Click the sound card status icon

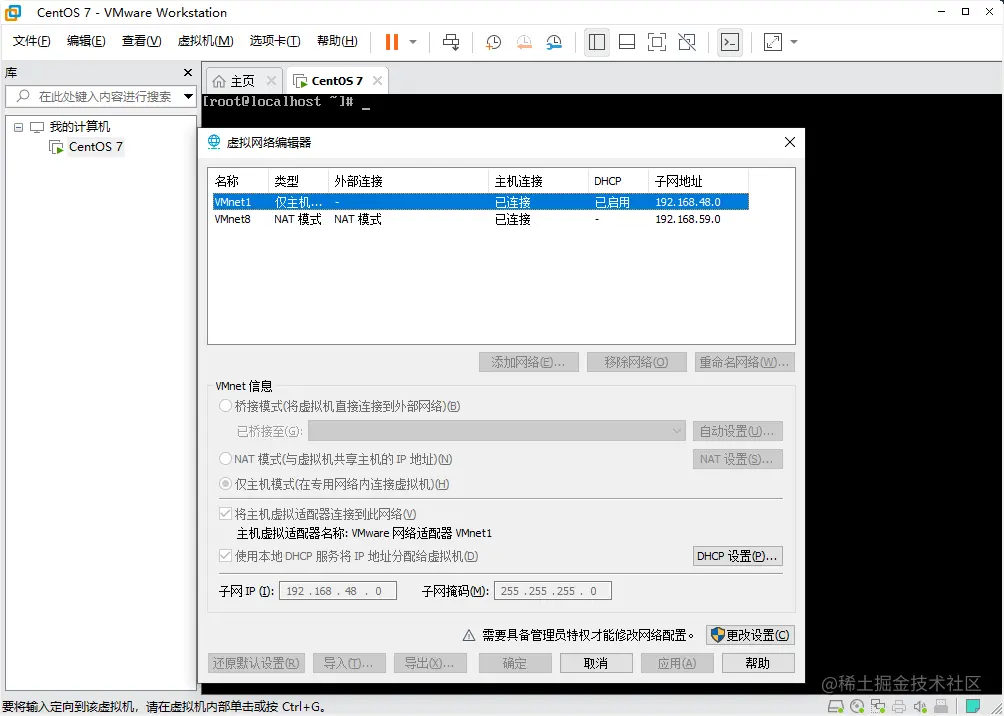[920, 707]
